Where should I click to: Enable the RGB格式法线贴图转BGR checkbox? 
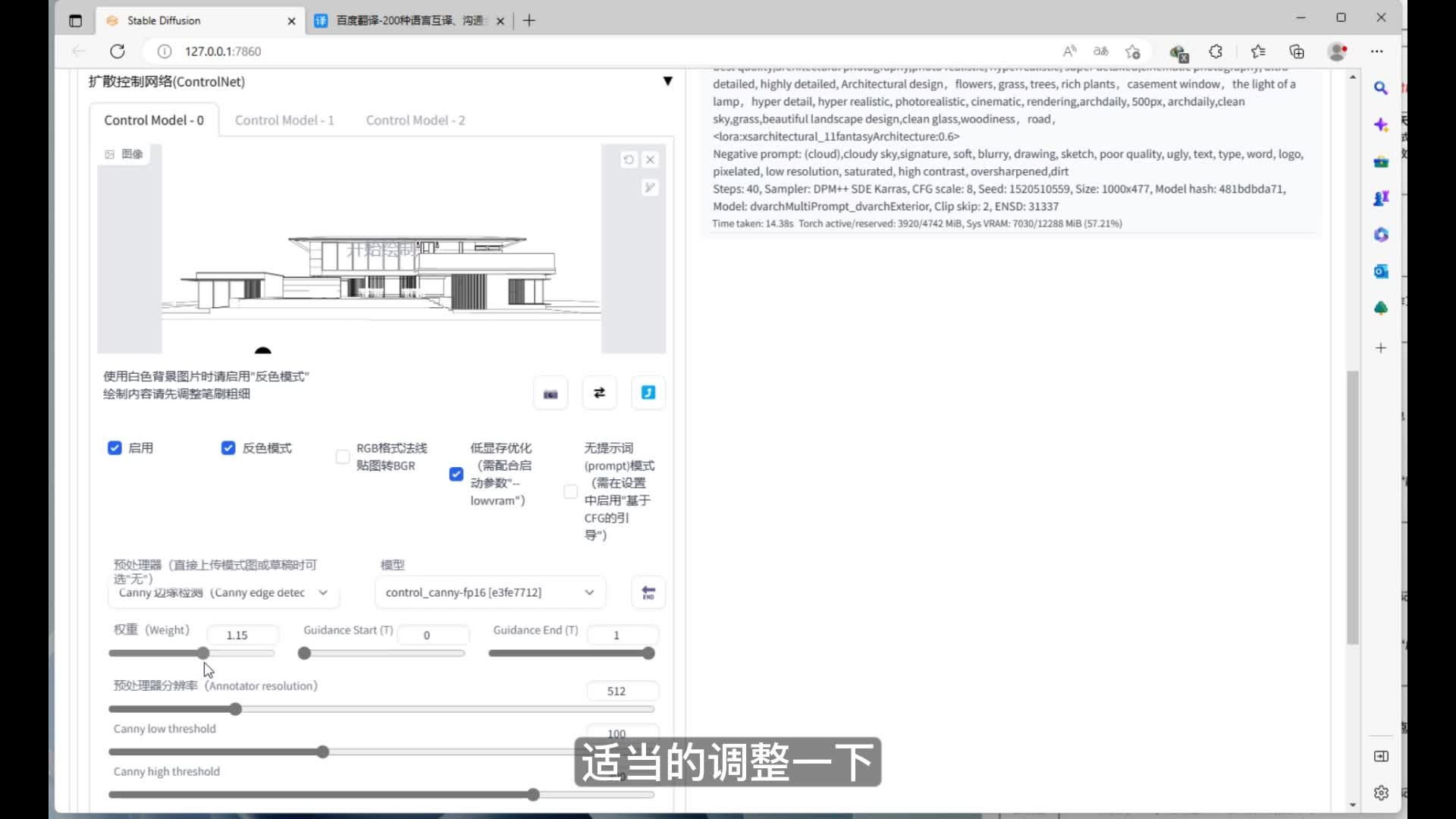point(343,457)
